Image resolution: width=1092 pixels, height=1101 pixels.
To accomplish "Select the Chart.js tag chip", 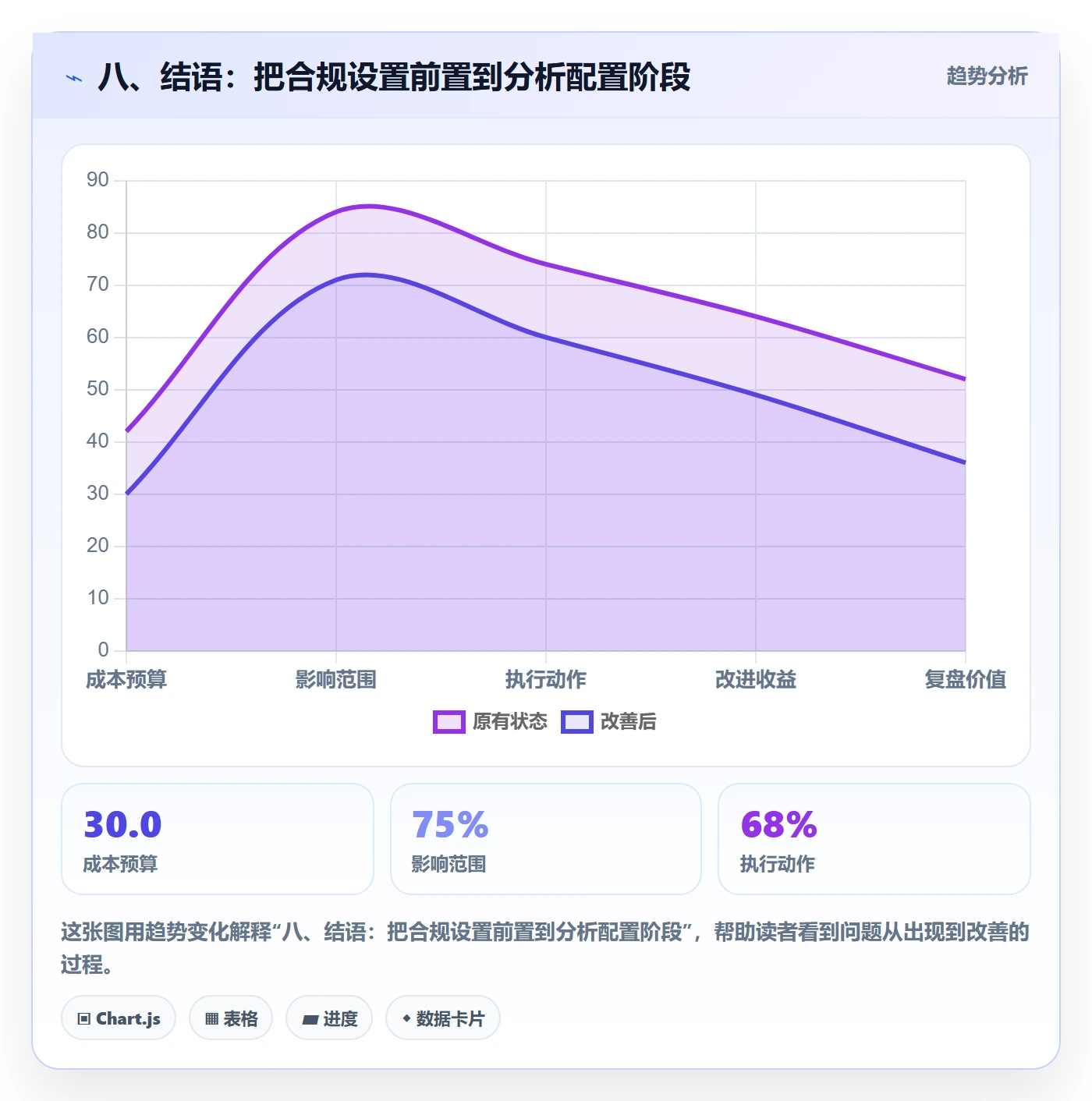I will click(119, 1018).
